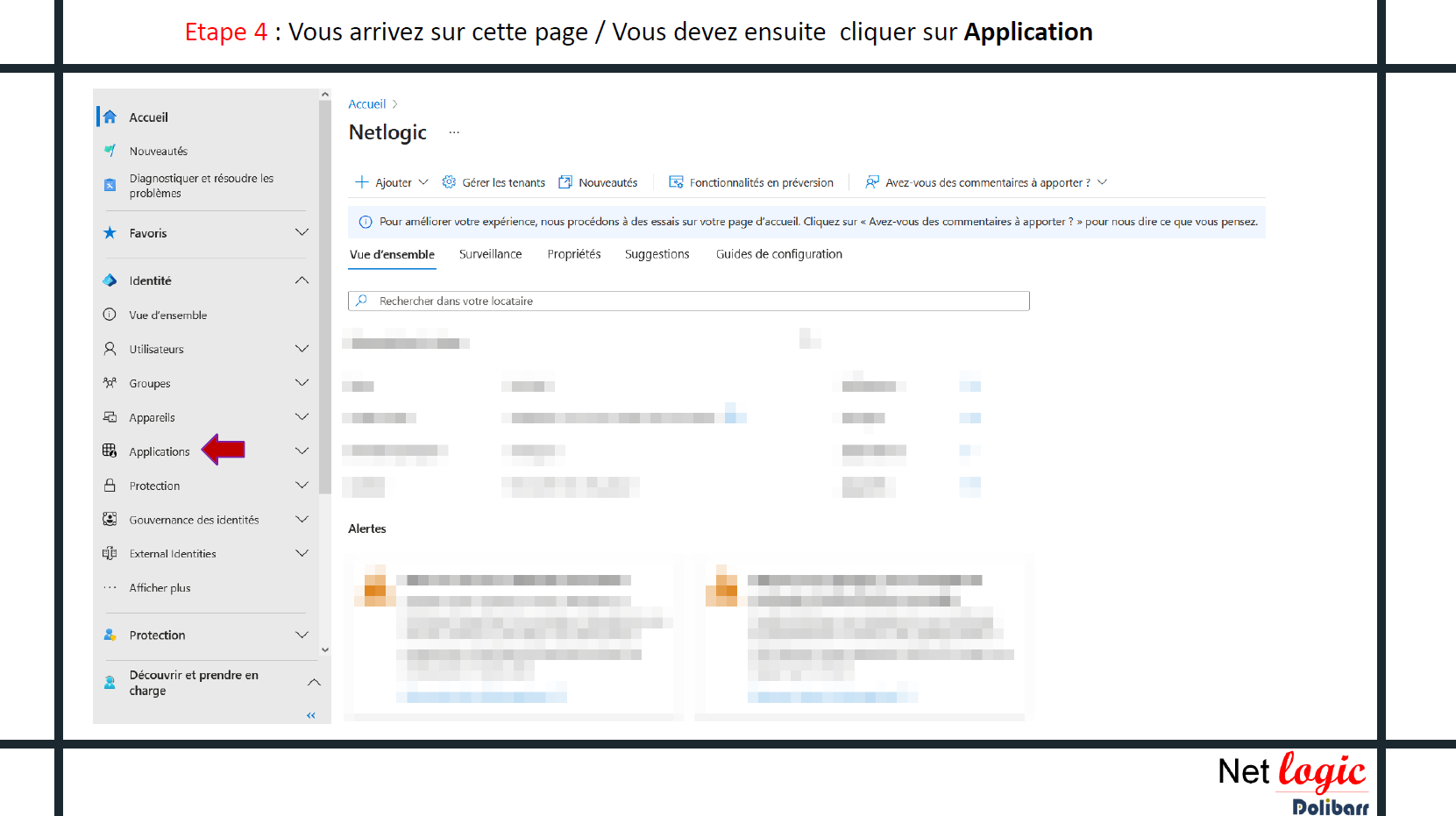Viewport: 1456px width, 816px height.
Task: Click the Gouvernance des identités icon
Action: click(110, 519)
